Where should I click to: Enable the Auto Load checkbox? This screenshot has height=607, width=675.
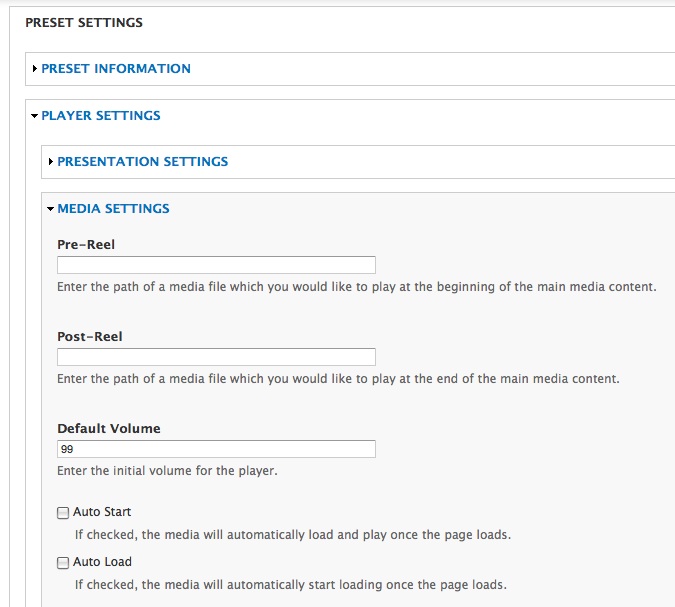[x=63, y=563]
